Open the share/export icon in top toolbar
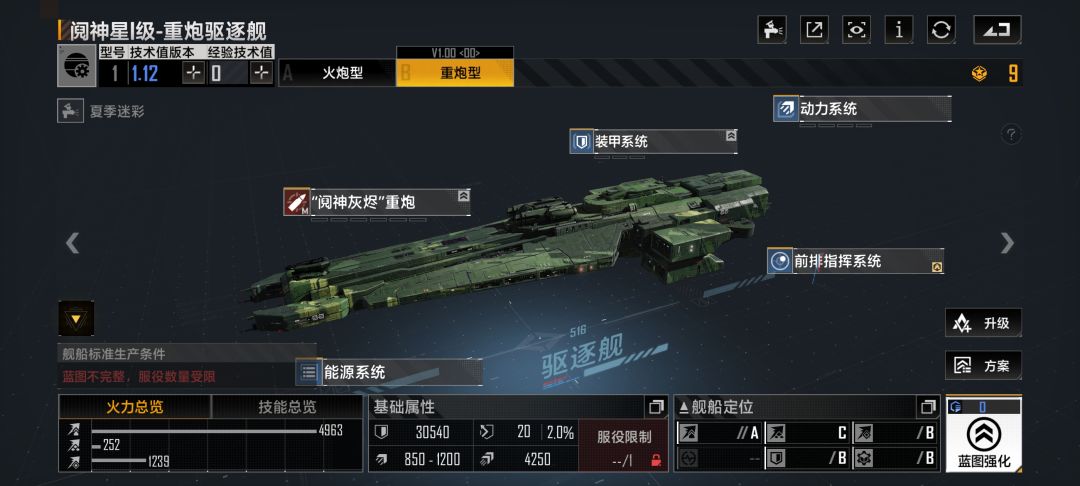Viewport: 1080px width, 486px height. 814,30
